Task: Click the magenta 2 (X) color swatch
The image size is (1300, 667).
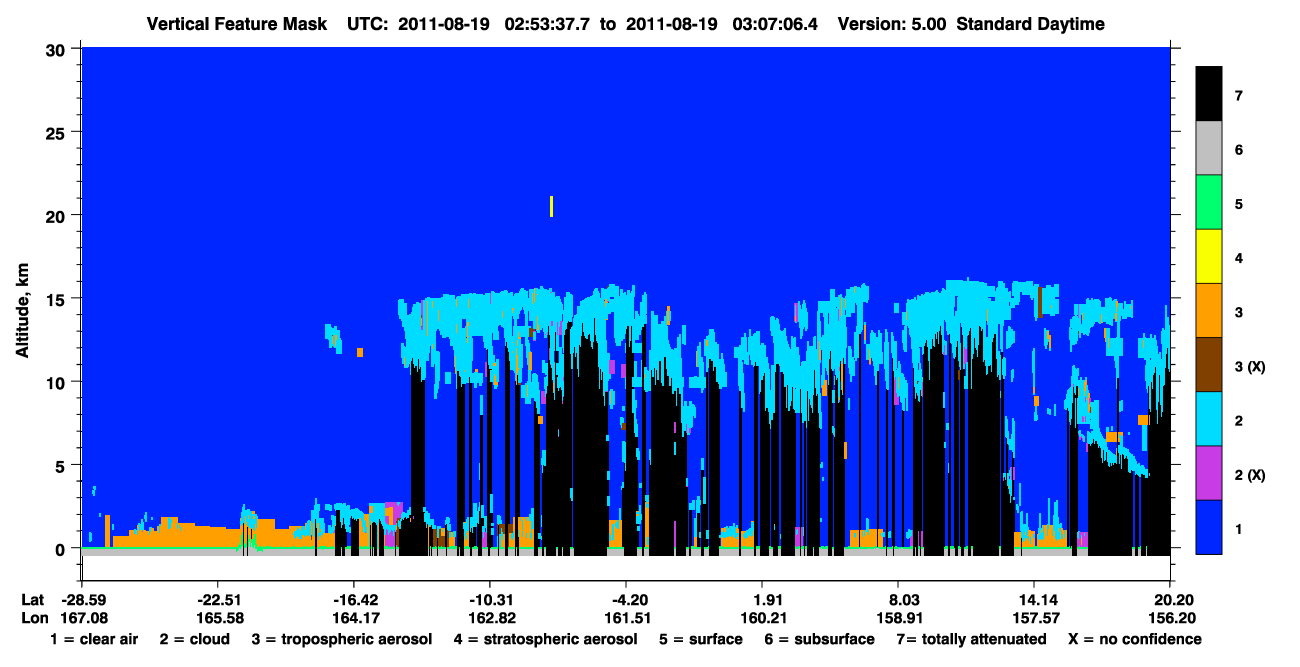Action: pyautogui.click(x=1208, y=473)
